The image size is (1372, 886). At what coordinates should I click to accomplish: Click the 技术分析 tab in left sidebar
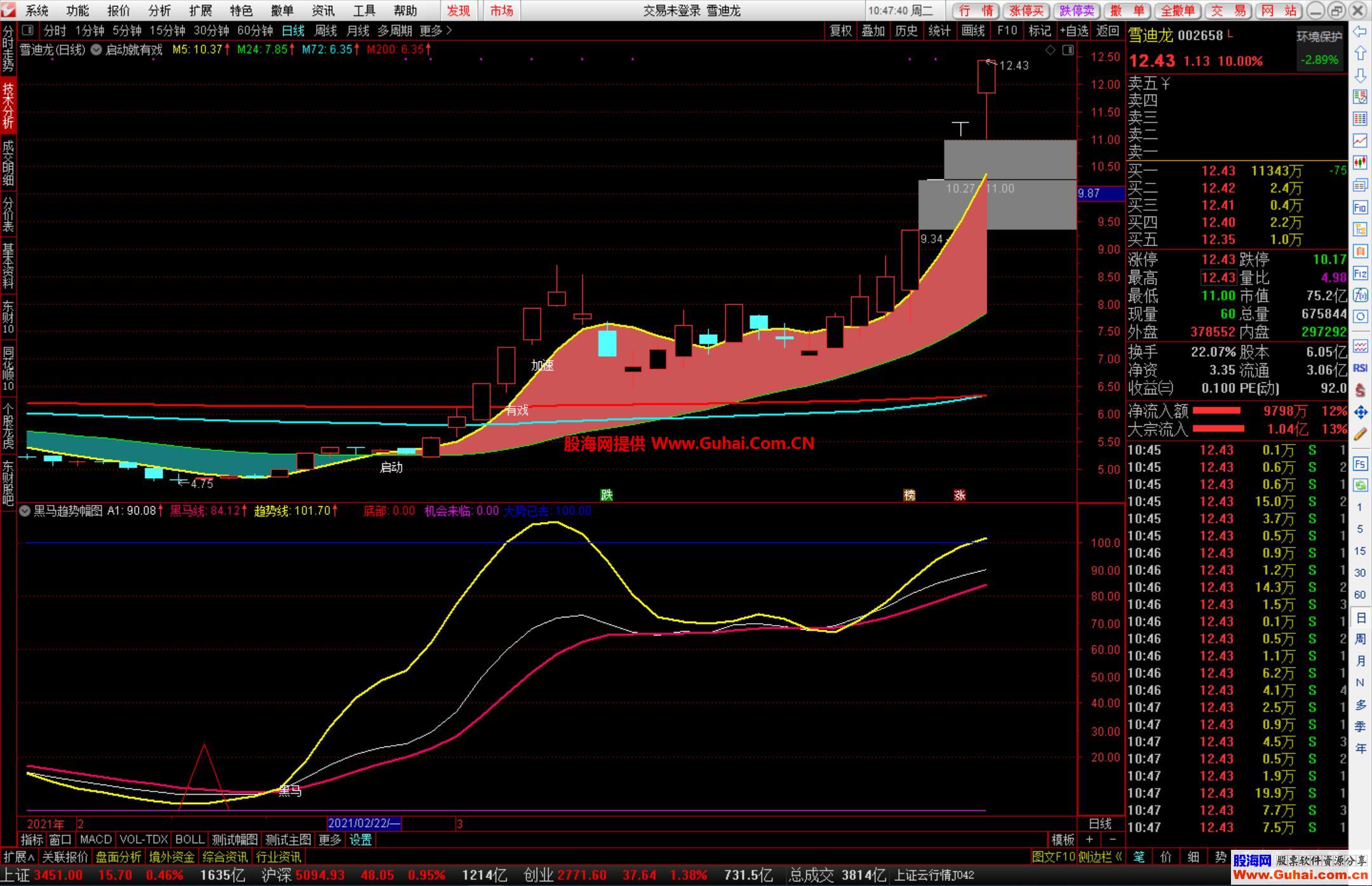point(8,105)
